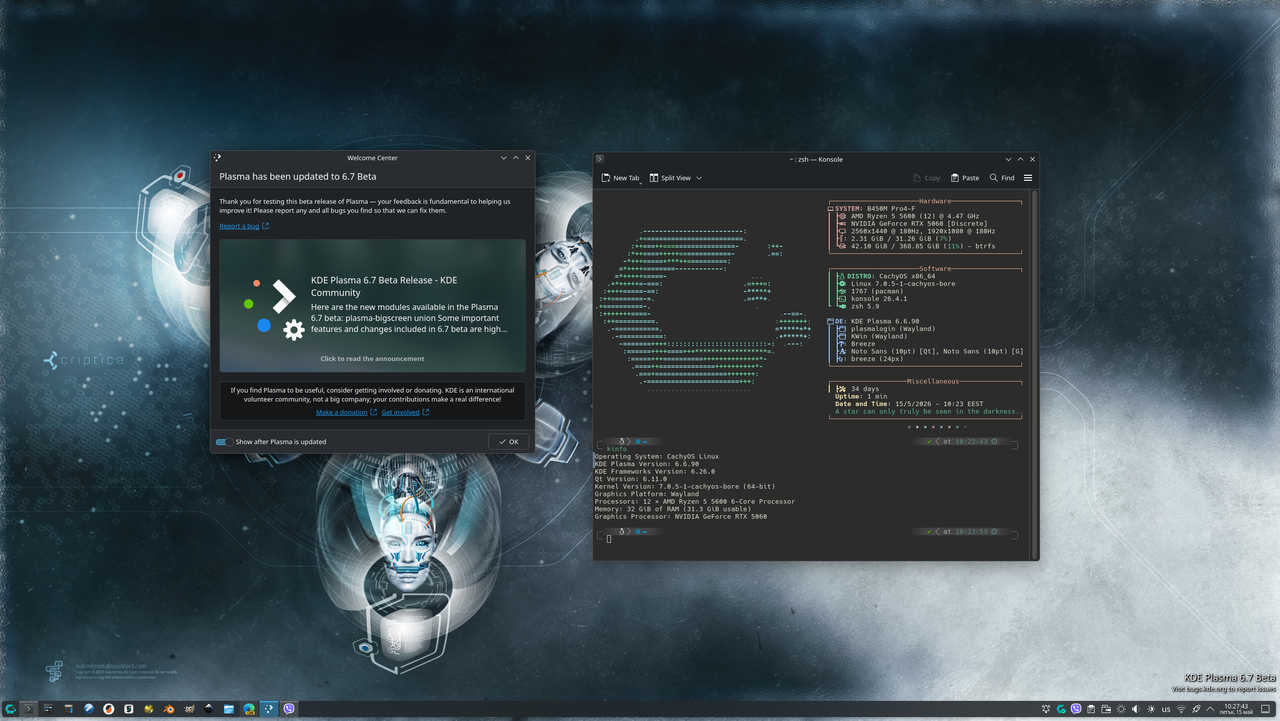The height and width of the screenshot is (721, 1280).
Task: Open Inkscape from the taskbar
Action: [x=209, y=709]
